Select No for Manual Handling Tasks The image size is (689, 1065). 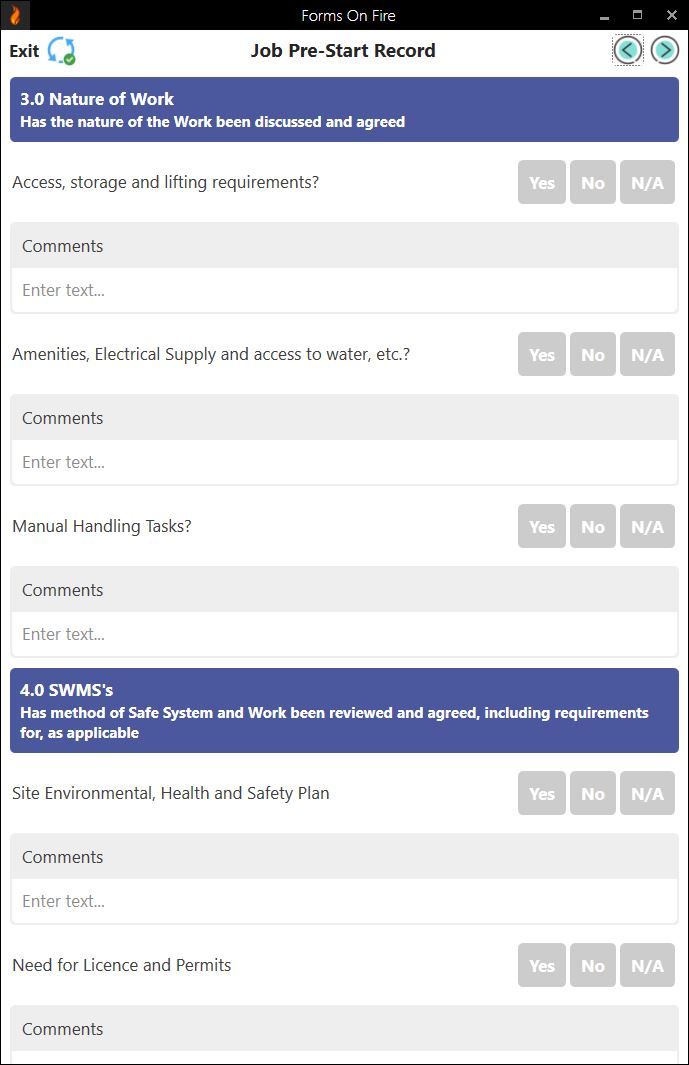tap(592, 526)
